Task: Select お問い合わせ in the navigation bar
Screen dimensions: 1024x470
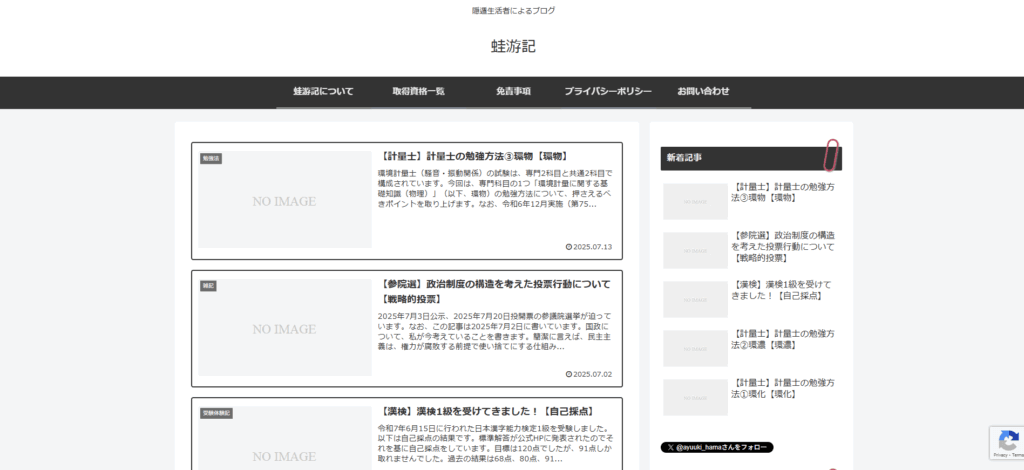Action: (703, 91)
